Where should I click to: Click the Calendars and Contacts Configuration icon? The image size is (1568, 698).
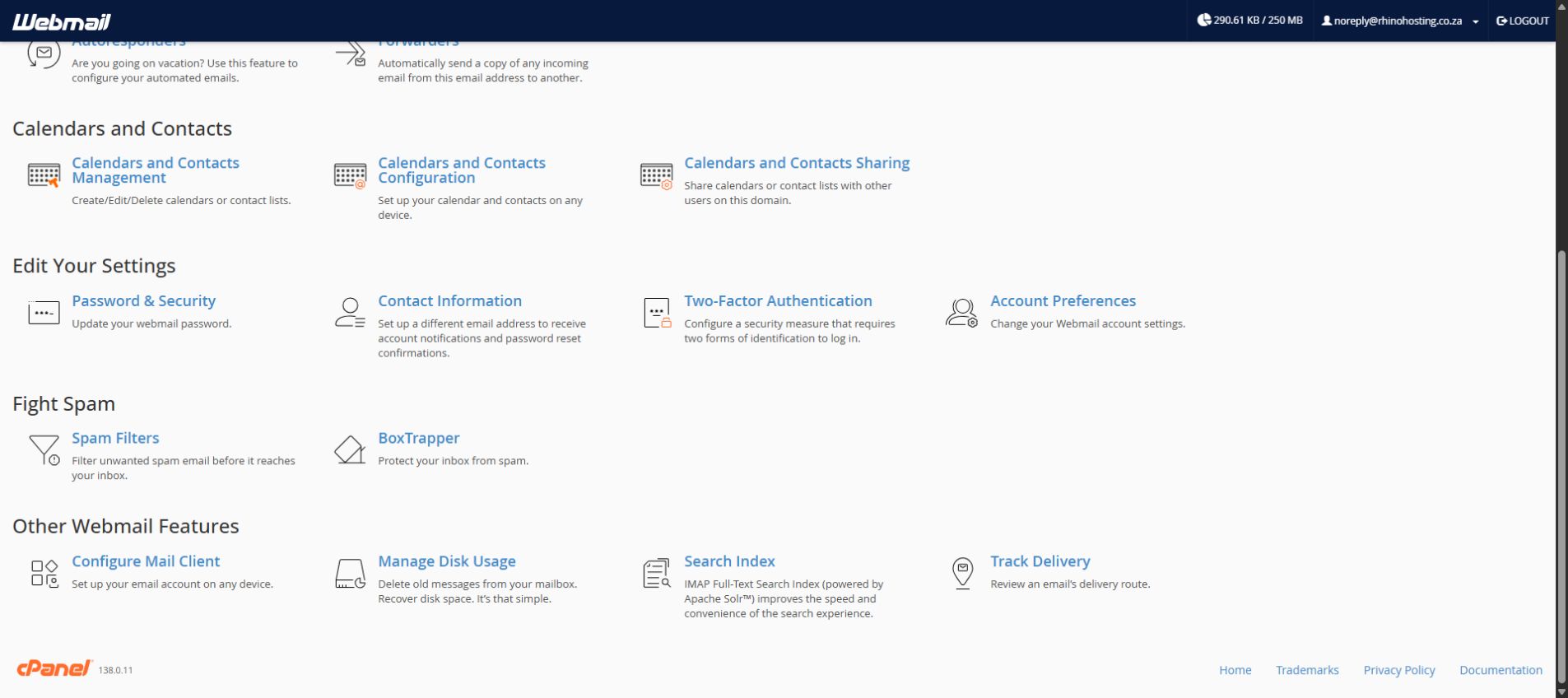pyautogui.click(x=350, y=175)
